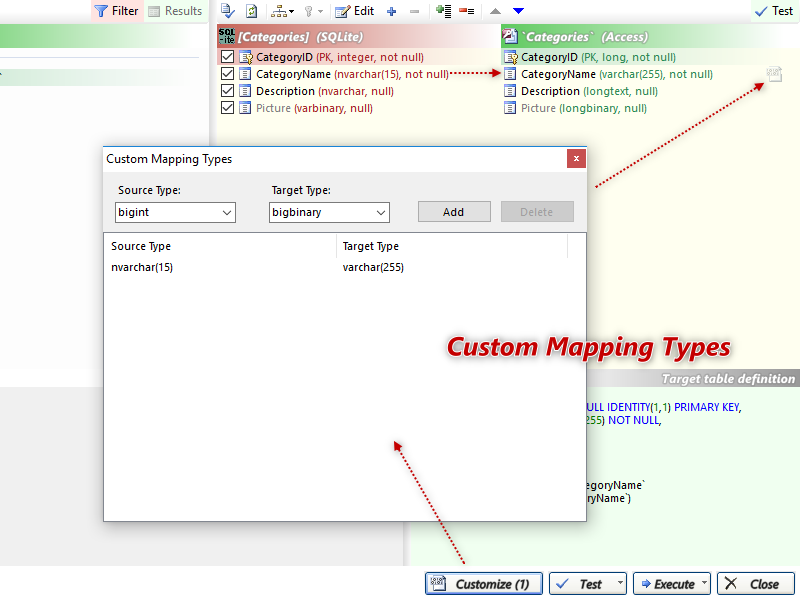Click the hierarchy diagram toolbar icon
This screenshot has width=800, height=600.
click(x=279, y=11)
